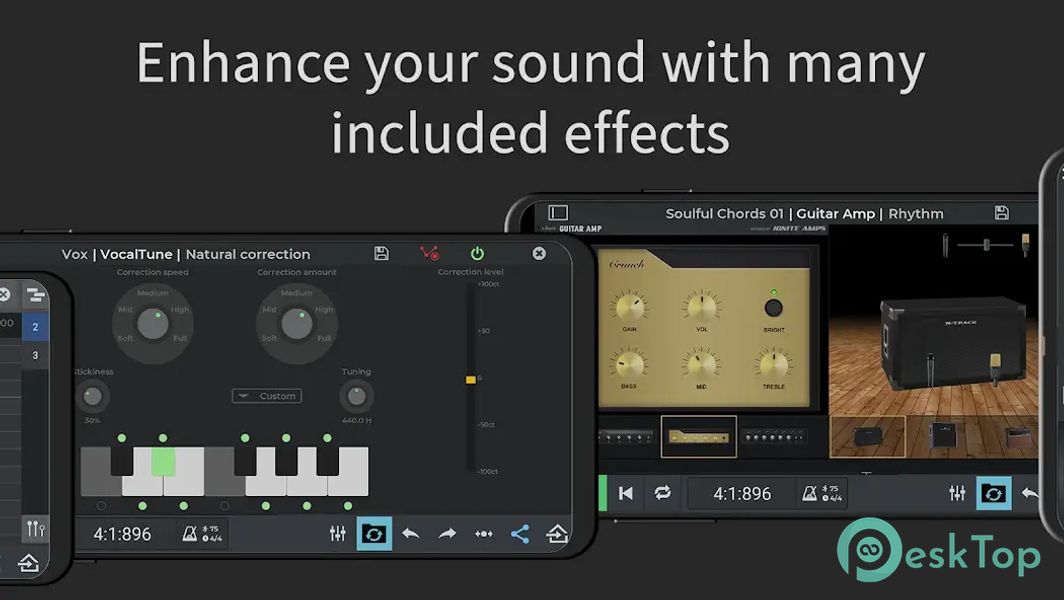This screenshot has height=600, width=1064.
Task: Select the amp head thumbnail with white knobs
Action: click(x=774, y=438)
